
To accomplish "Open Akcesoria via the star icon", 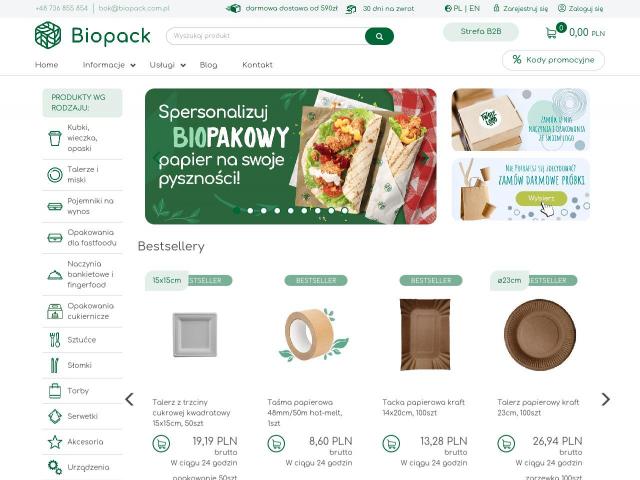I will [55, 442].
